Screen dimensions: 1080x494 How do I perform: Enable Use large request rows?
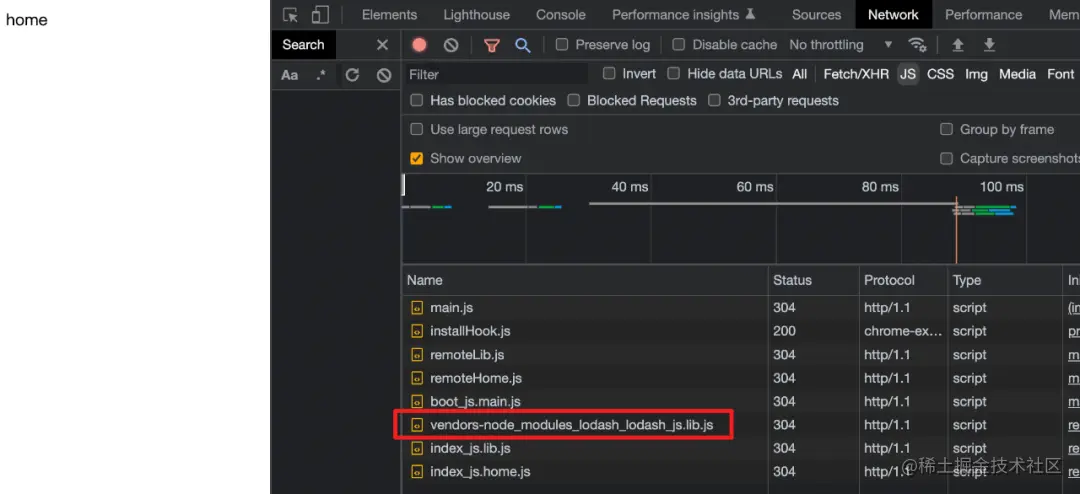(417, 130)
